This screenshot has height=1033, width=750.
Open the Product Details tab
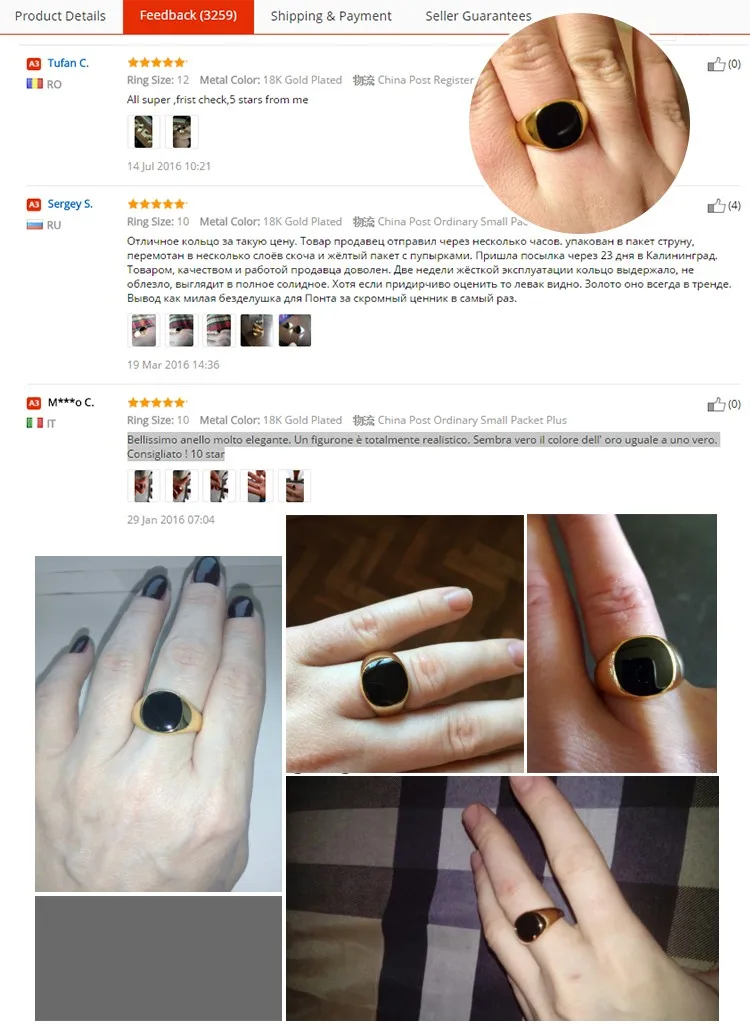coord(60,16)
